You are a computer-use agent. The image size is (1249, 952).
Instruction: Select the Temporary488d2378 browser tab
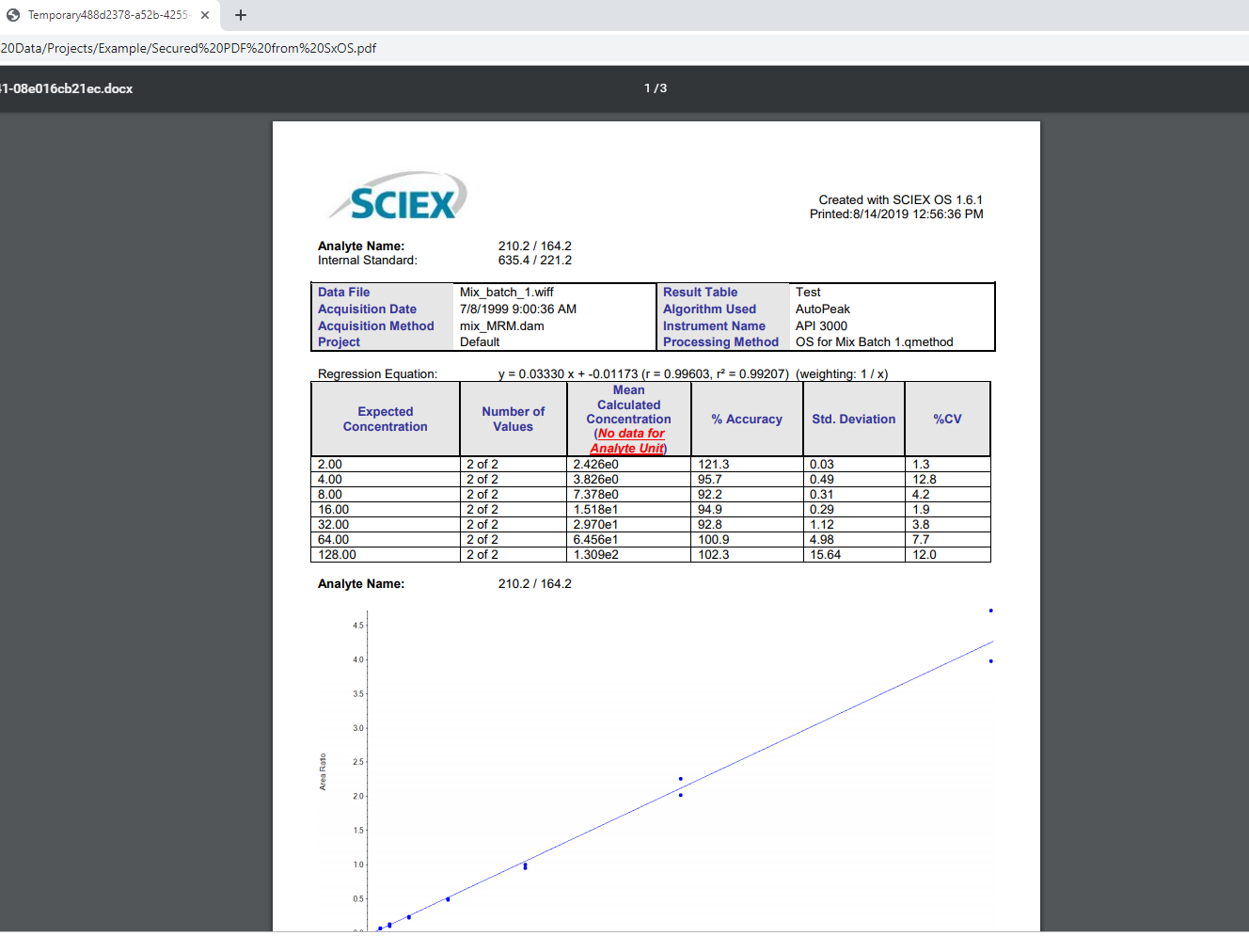coord(109,15)
